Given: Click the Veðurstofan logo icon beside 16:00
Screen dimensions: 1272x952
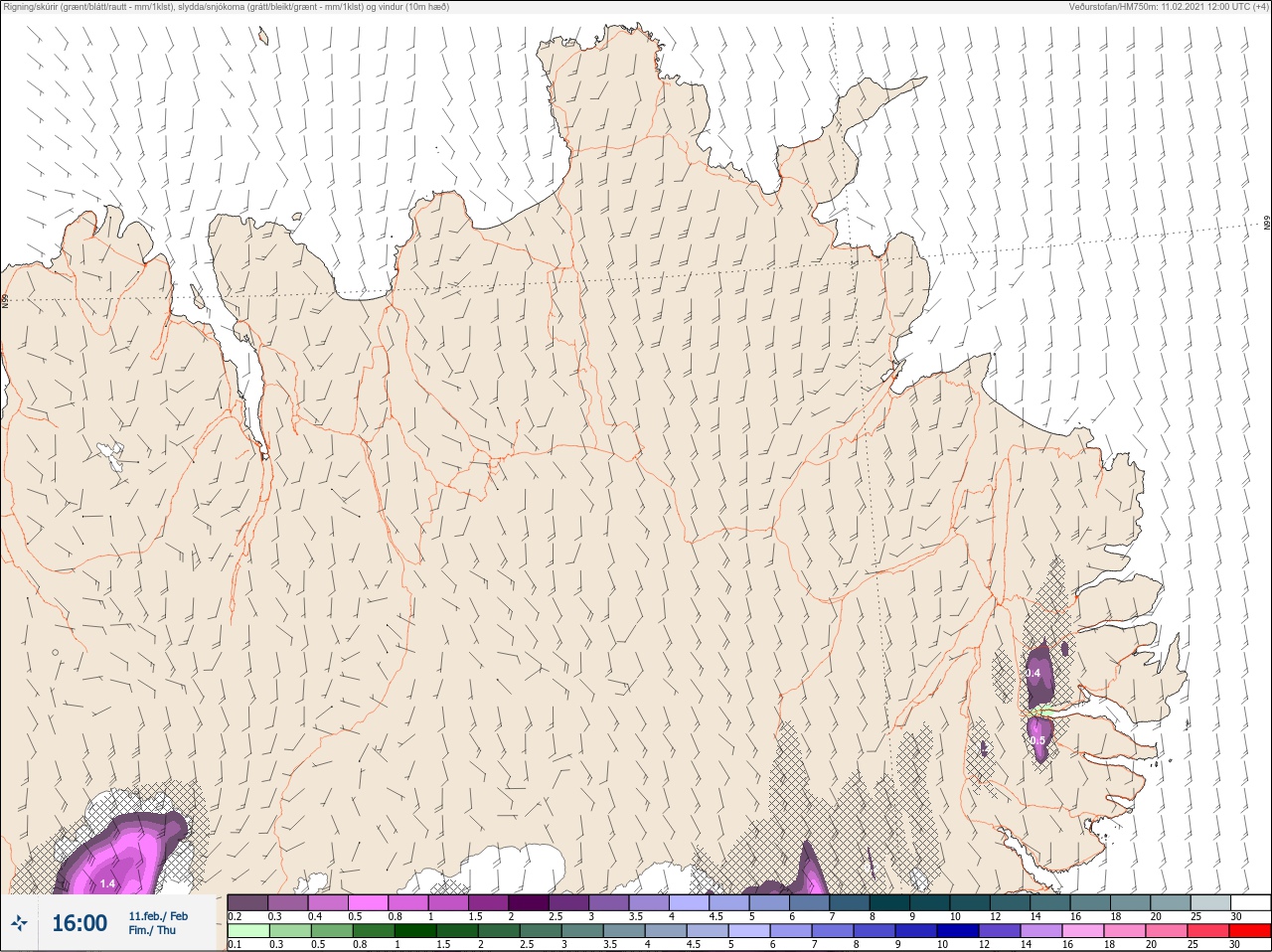Looking at the screenshot, I should (x=20, y=923).
